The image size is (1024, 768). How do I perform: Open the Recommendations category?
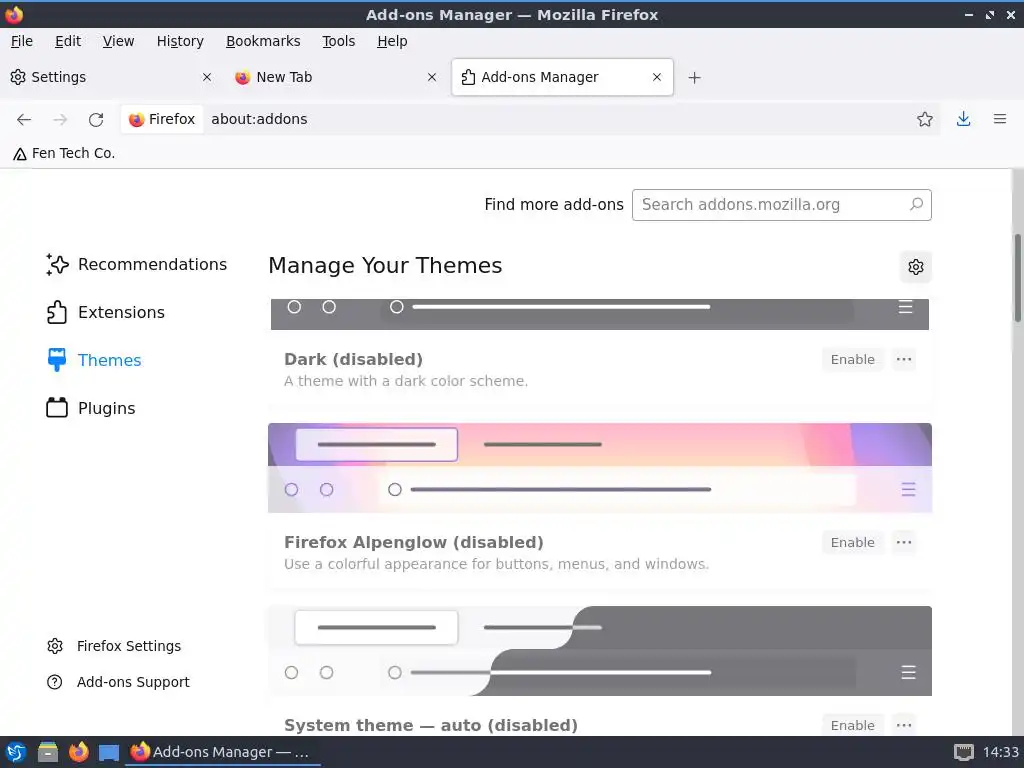[137, 264]
